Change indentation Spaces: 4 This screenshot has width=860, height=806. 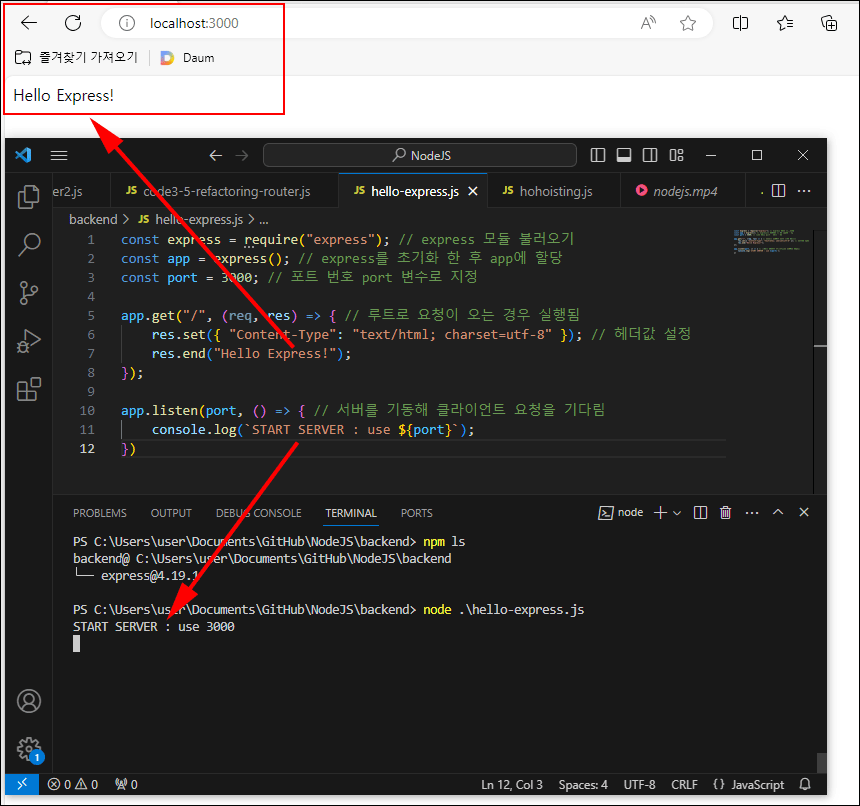[583, 785]
